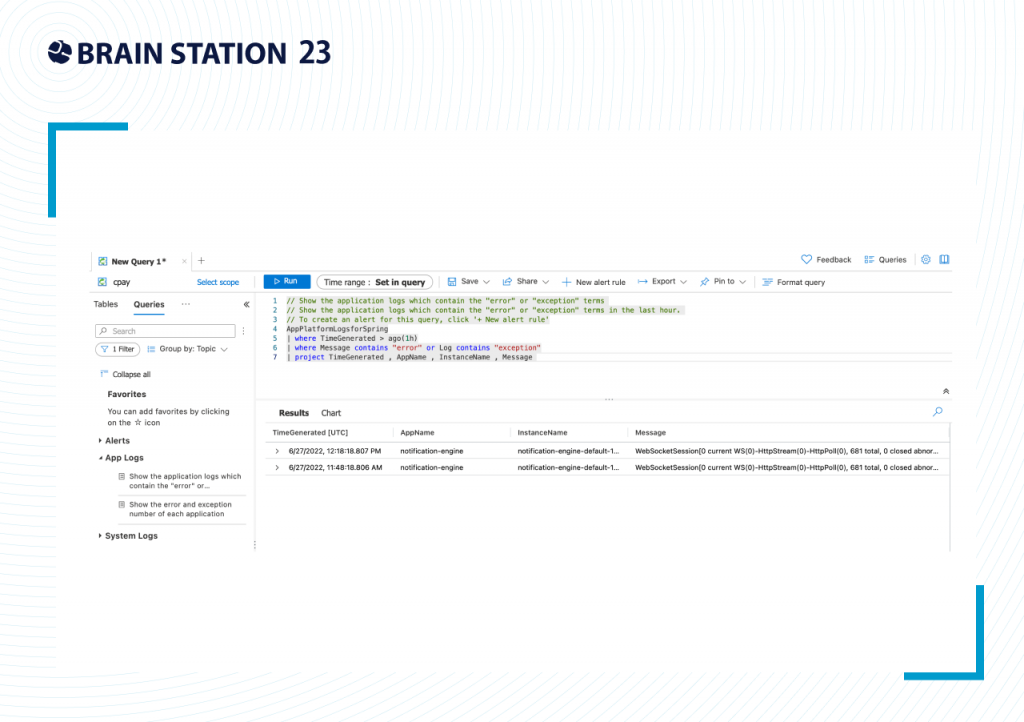Click Collapse all

click(125, 374)
